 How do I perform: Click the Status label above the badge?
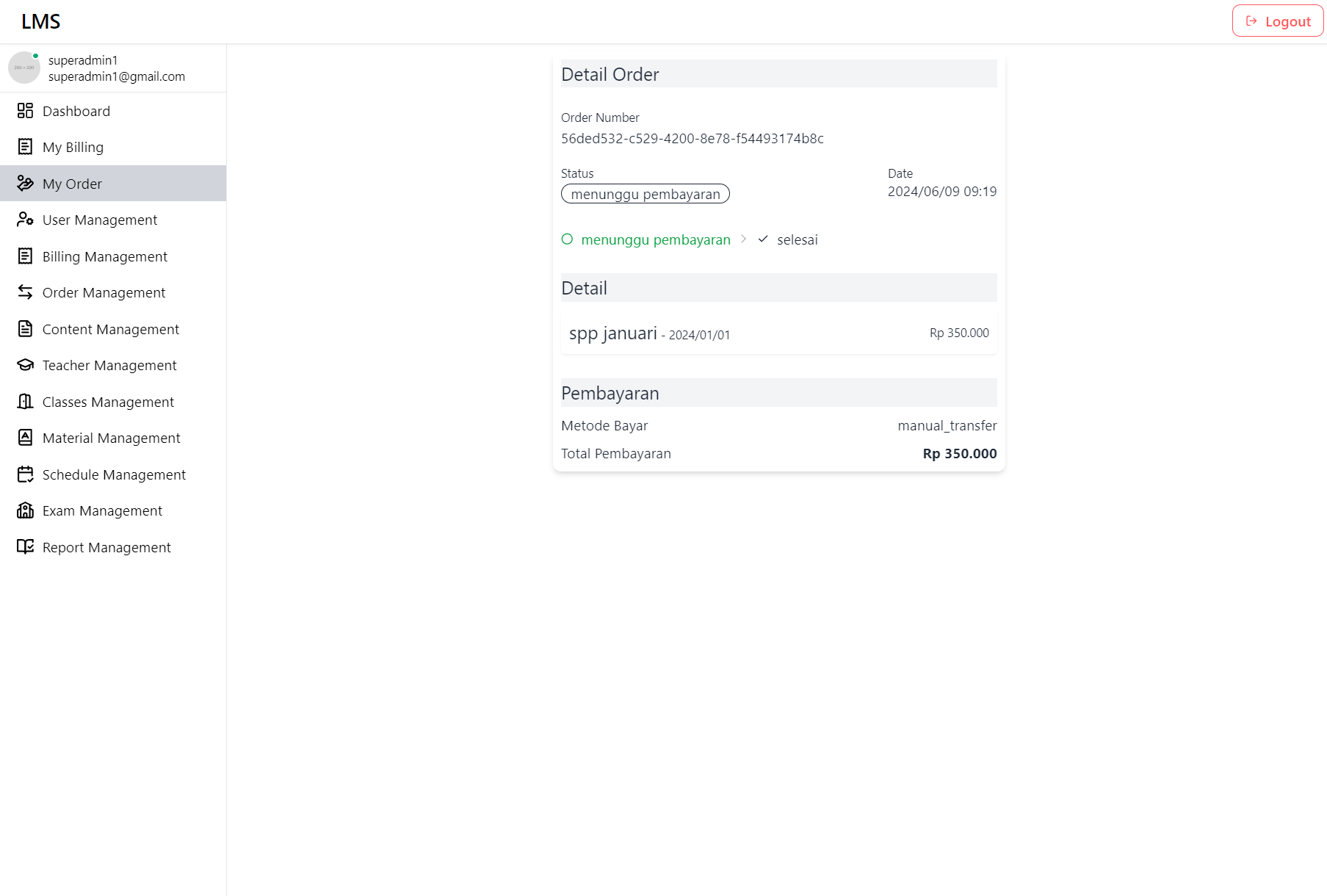coord(577,173)
